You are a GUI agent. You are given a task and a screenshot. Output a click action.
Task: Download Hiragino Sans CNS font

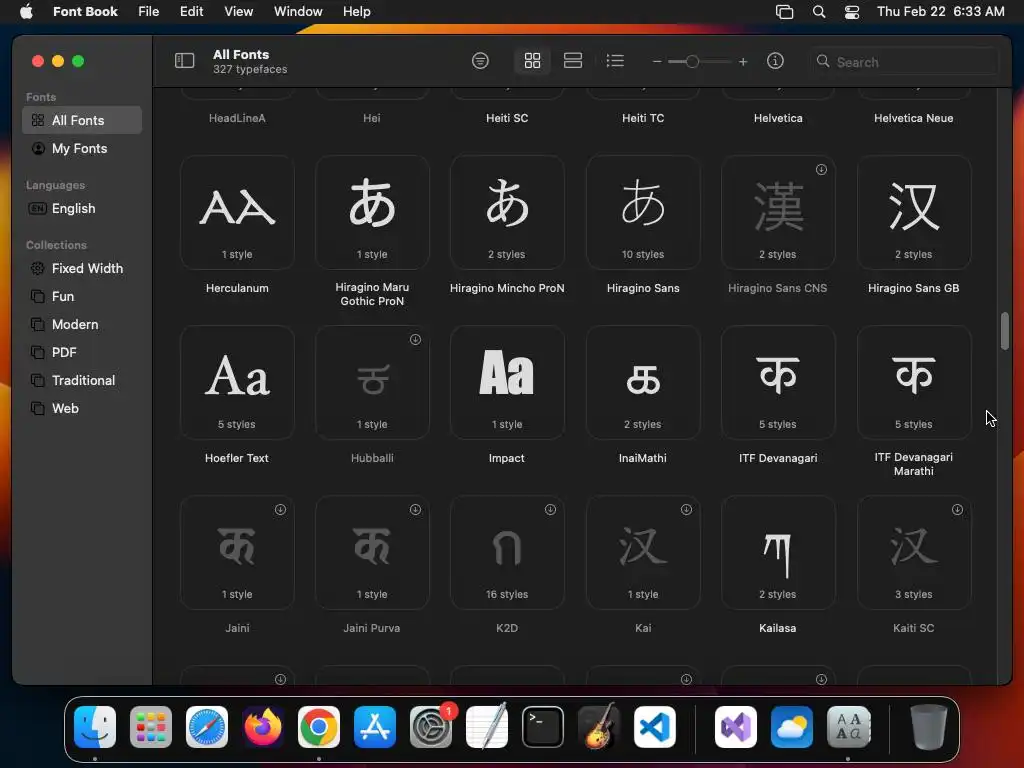point(821,170)
